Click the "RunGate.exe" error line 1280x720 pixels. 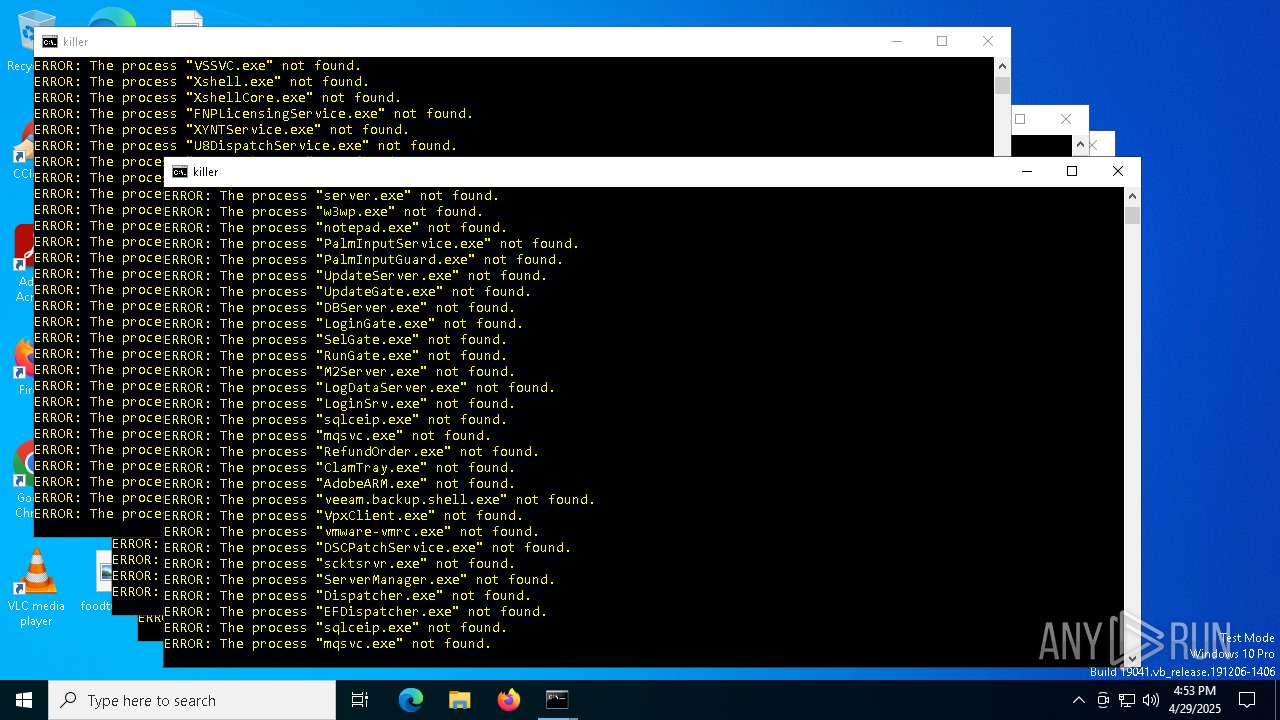(x=336, y=356)
